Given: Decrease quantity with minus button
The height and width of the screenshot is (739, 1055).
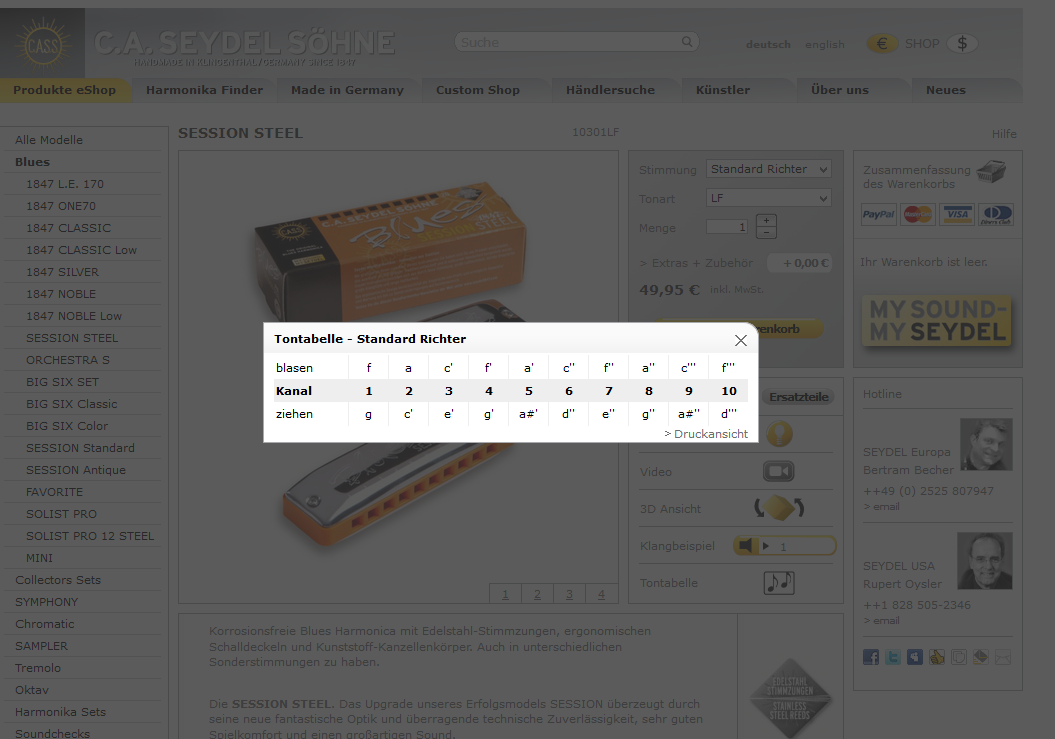Looking at the screenshot, I should point(766,233).
